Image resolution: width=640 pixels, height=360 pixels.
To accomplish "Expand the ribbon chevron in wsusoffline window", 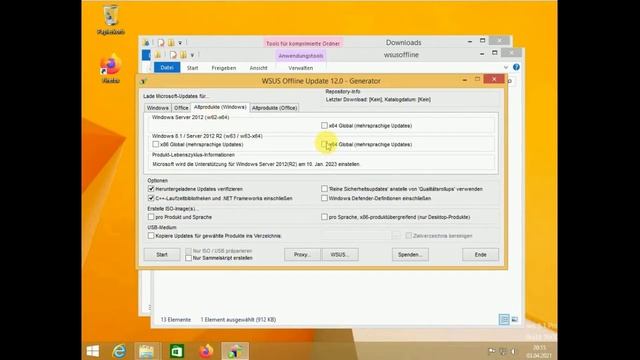I will 506,67.
